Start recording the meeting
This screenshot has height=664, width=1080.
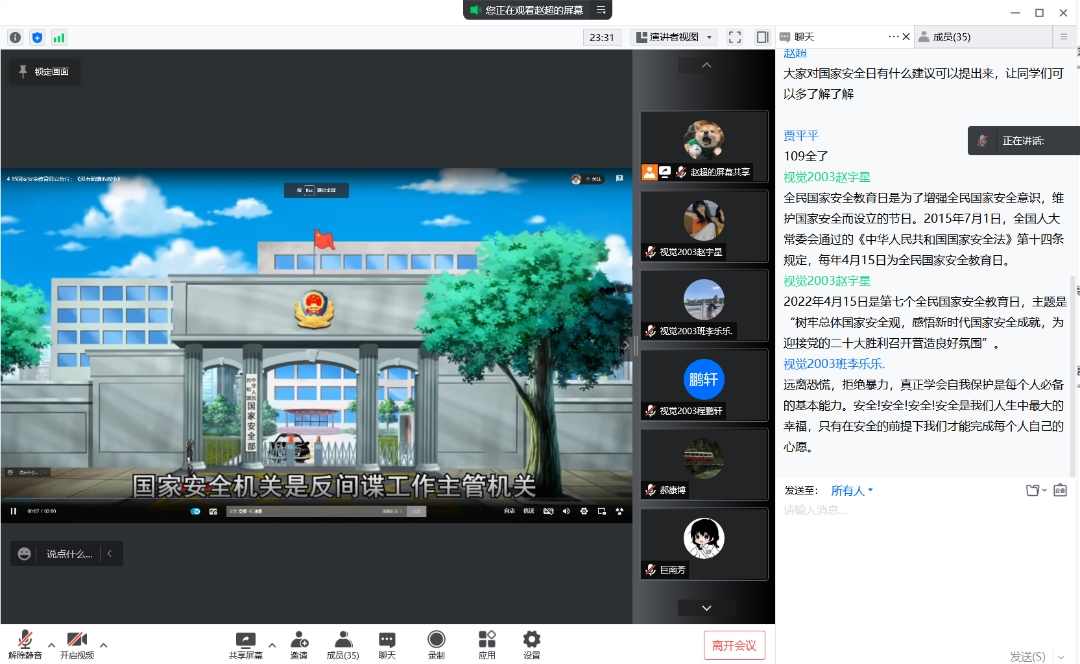[436, 645]
